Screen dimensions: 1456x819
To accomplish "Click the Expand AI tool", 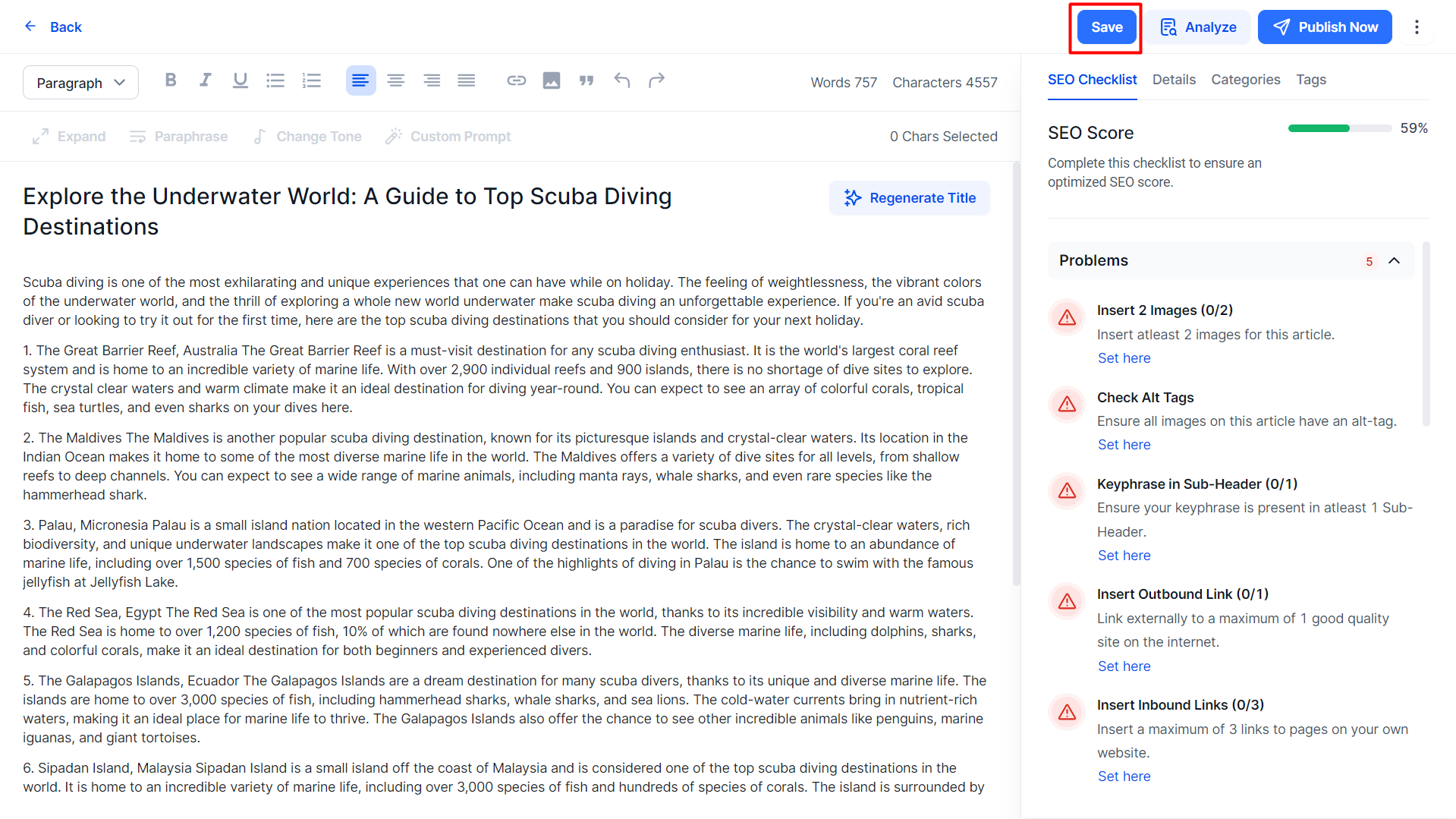I will tap(69, 137).
